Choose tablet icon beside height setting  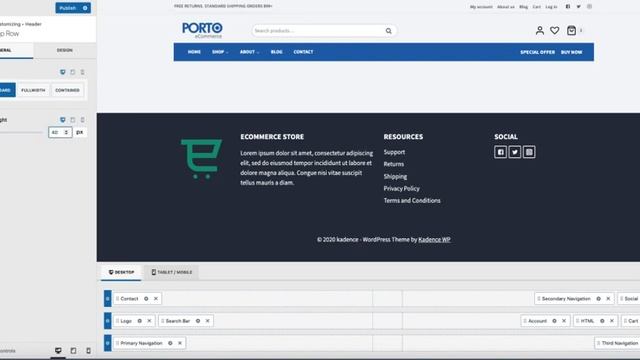[x=73, y=120]
